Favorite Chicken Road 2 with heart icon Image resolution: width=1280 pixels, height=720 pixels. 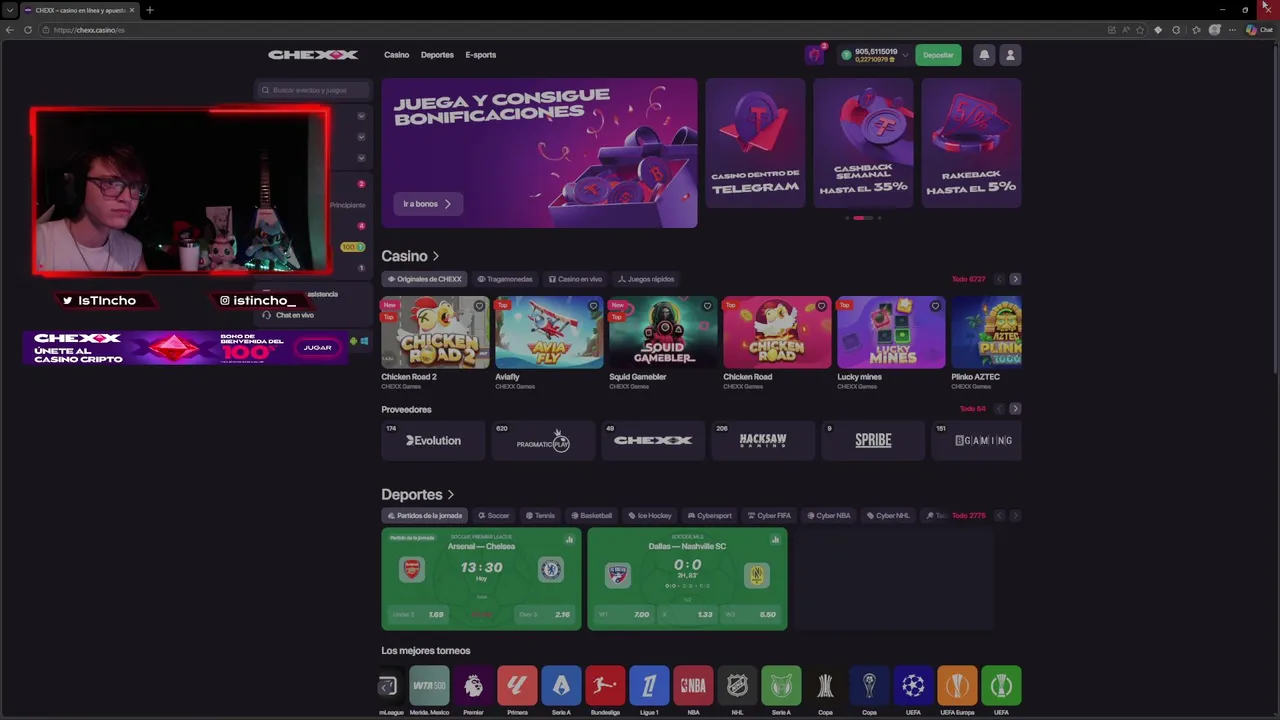[479, 306]
